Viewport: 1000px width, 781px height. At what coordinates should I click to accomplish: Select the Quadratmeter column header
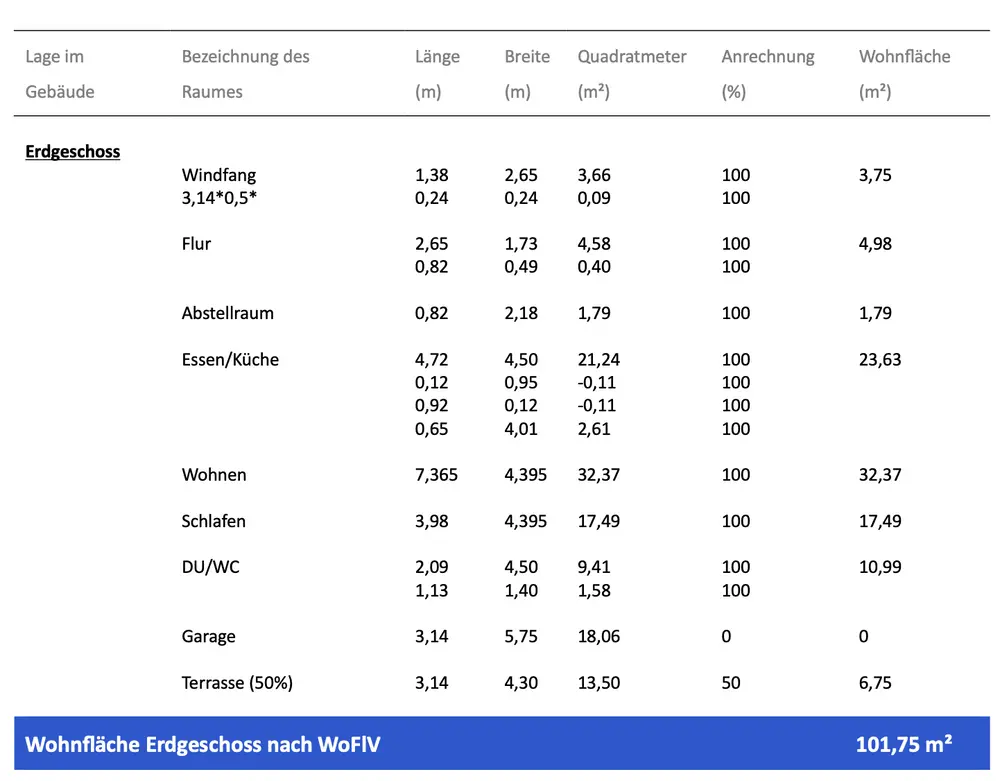coord(632,57)
